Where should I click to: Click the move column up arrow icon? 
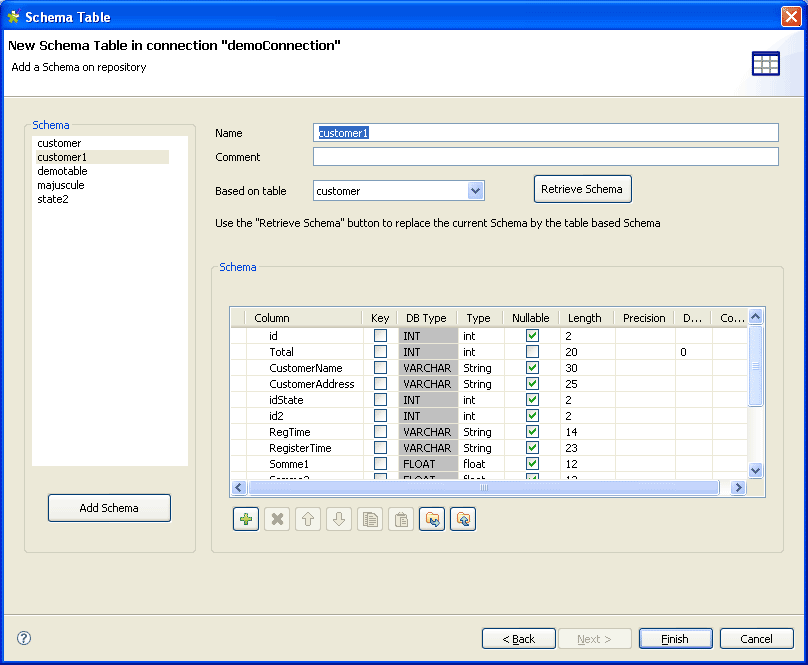click(308, 519)
